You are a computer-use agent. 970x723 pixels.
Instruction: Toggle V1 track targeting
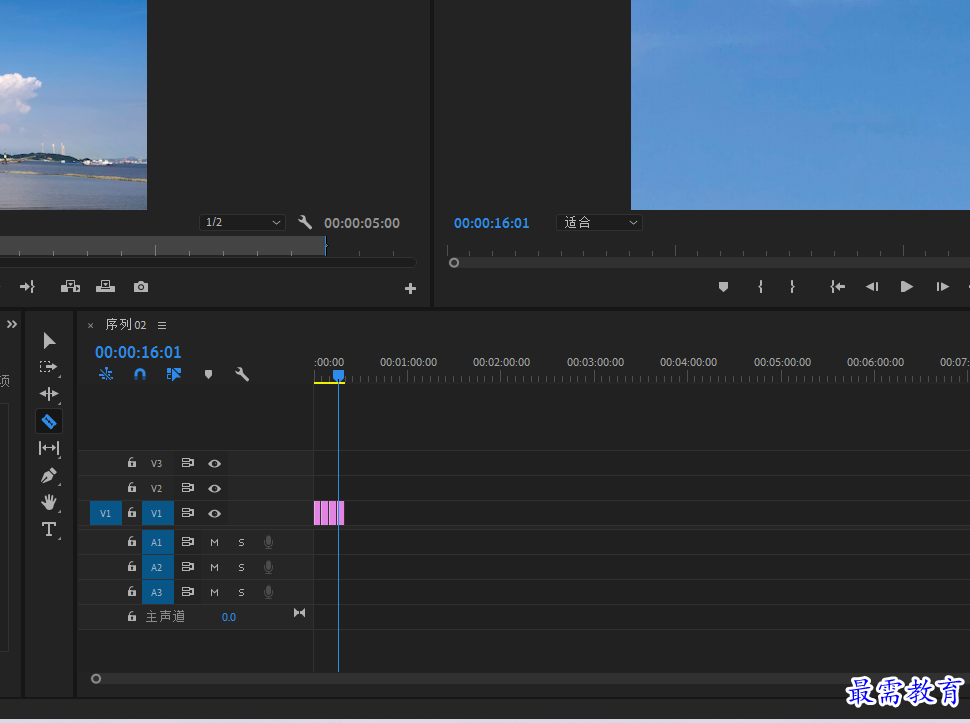pyautogui.click(x=157, y=513)
